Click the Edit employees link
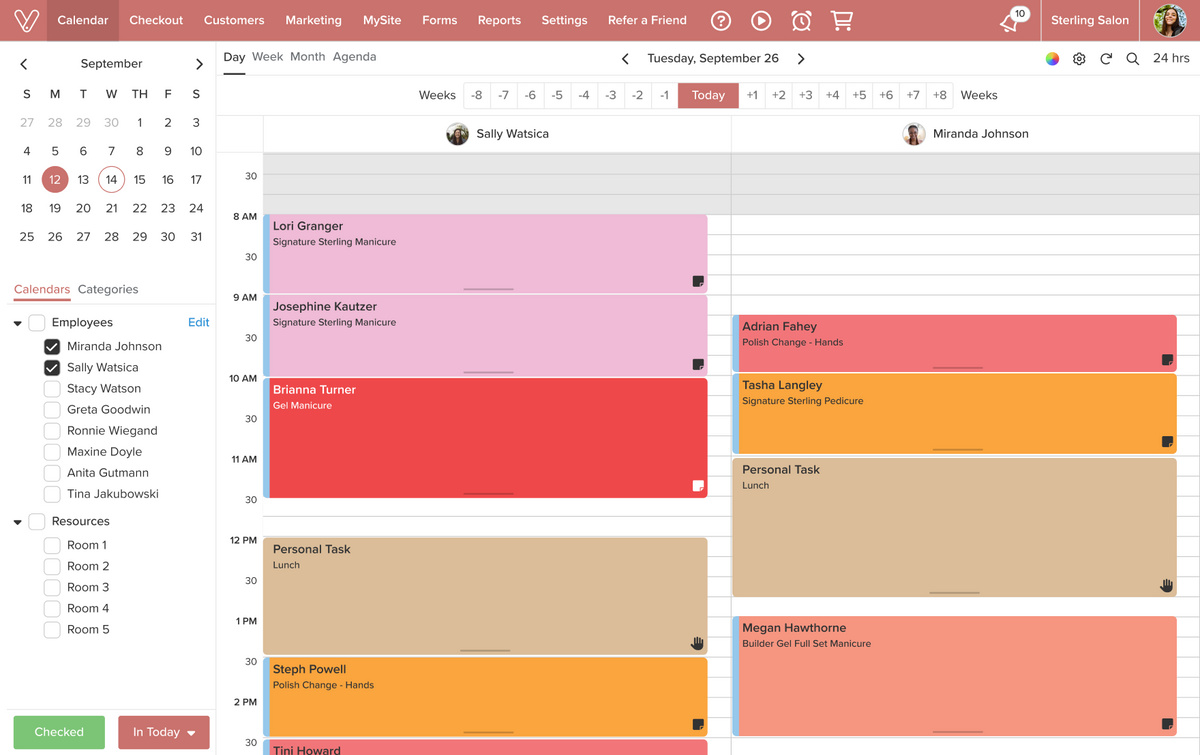Image resolution: width=1200 pixels, height=755 pixels. [x=199, y=322]
